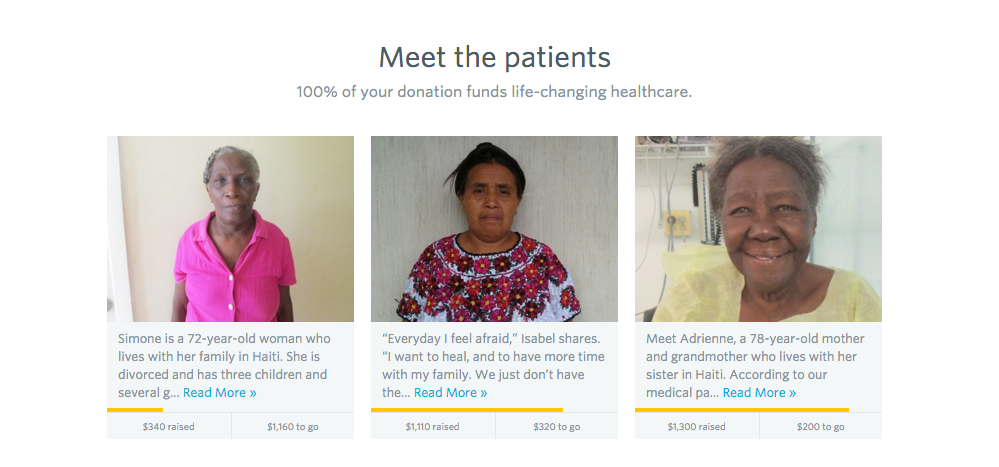Open Adrienne's smiling photo
999x467 pixels.
(758, 229)
